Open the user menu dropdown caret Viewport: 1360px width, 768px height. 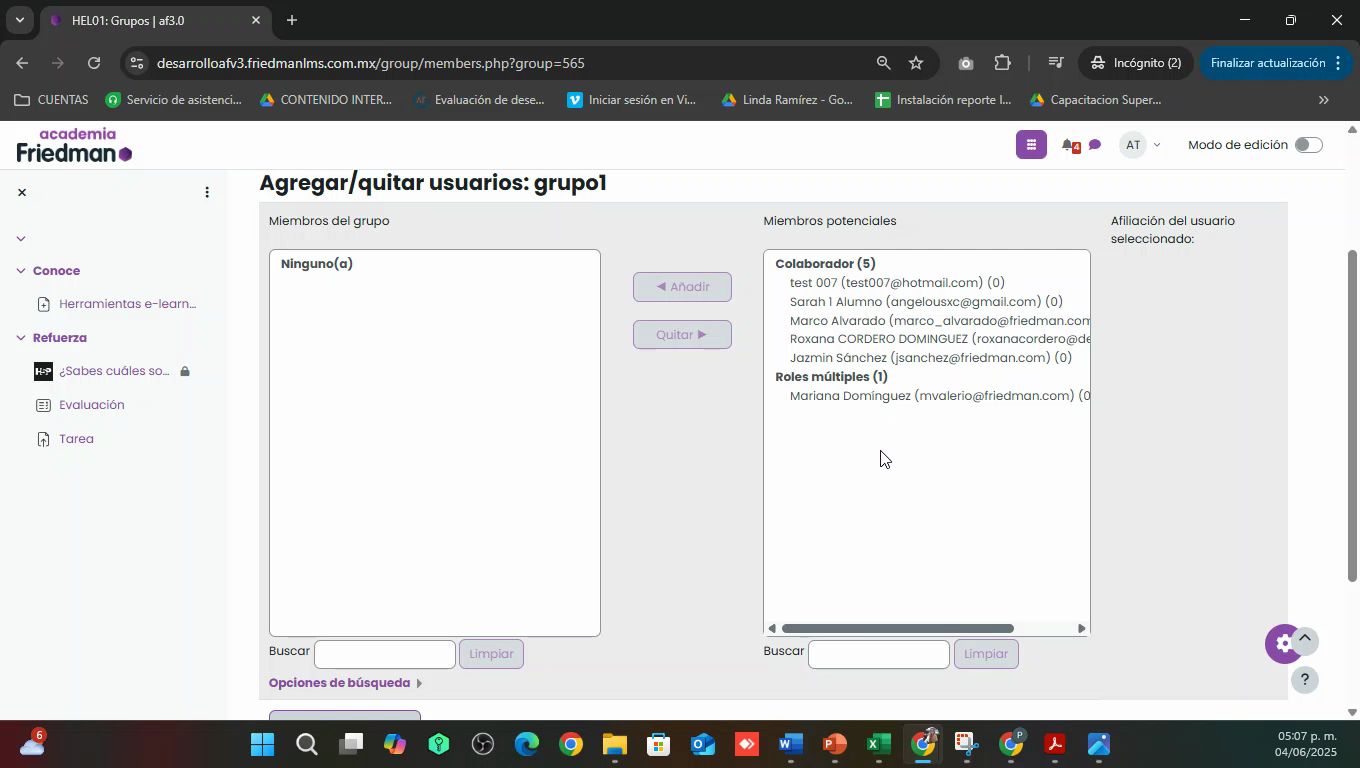tap(1157, 145)
